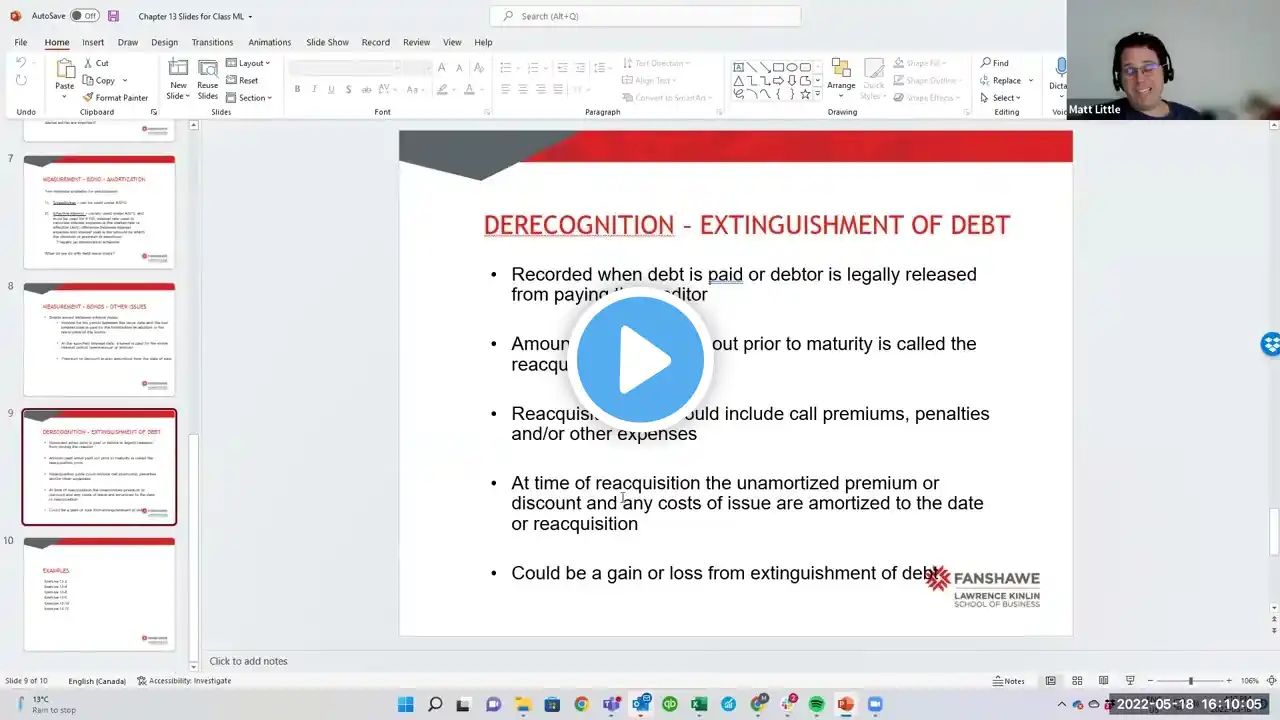
Task: Toggle the AutoSave switch
Action: click(84, 16)
